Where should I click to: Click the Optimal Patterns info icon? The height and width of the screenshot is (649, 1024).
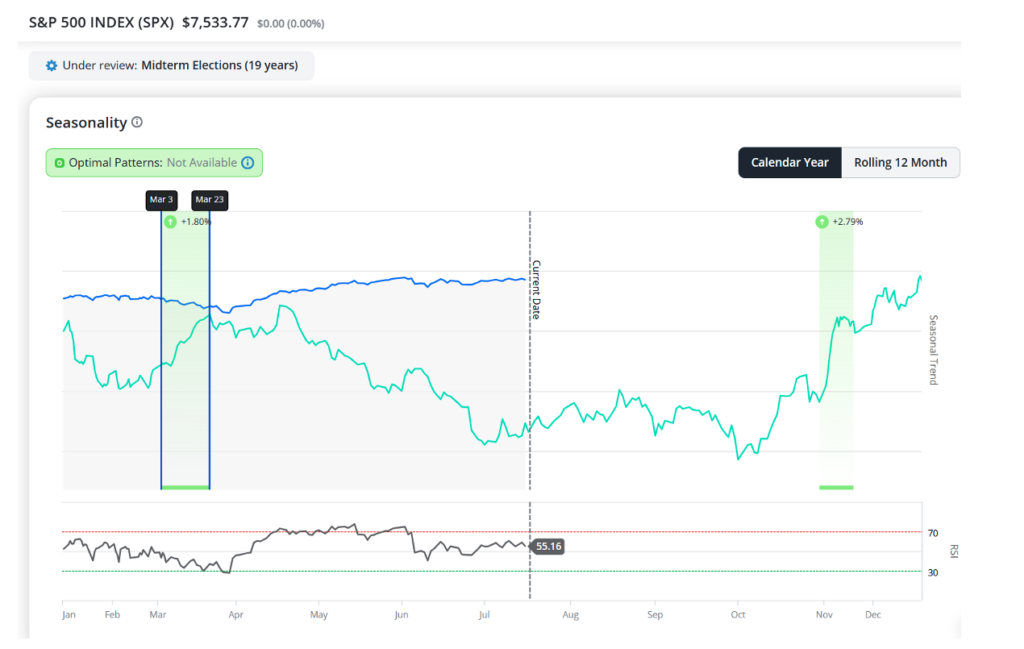[x=248, y=163]
